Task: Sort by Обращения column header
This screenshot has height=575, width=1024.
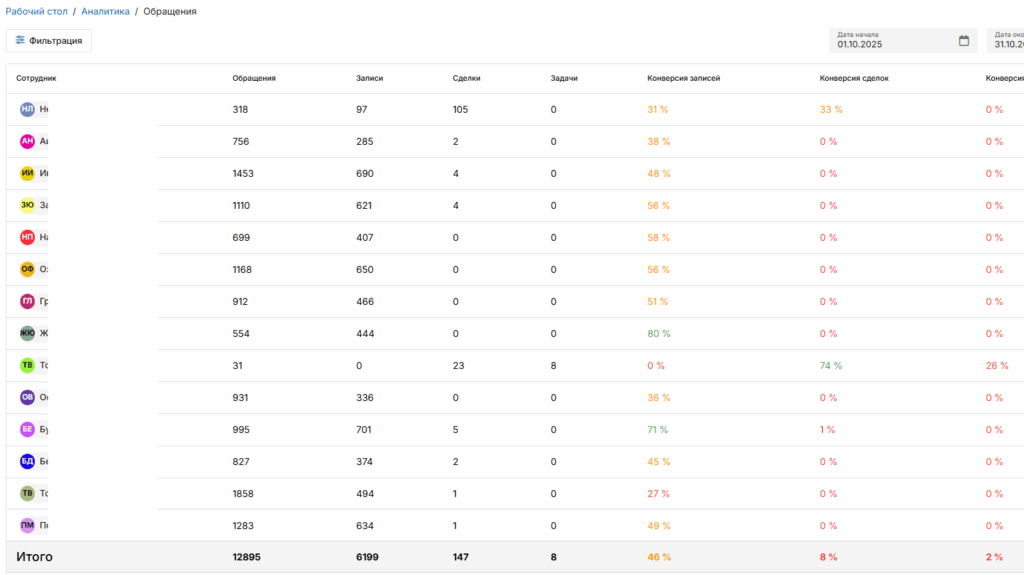Action: click(x=254, y=78)
